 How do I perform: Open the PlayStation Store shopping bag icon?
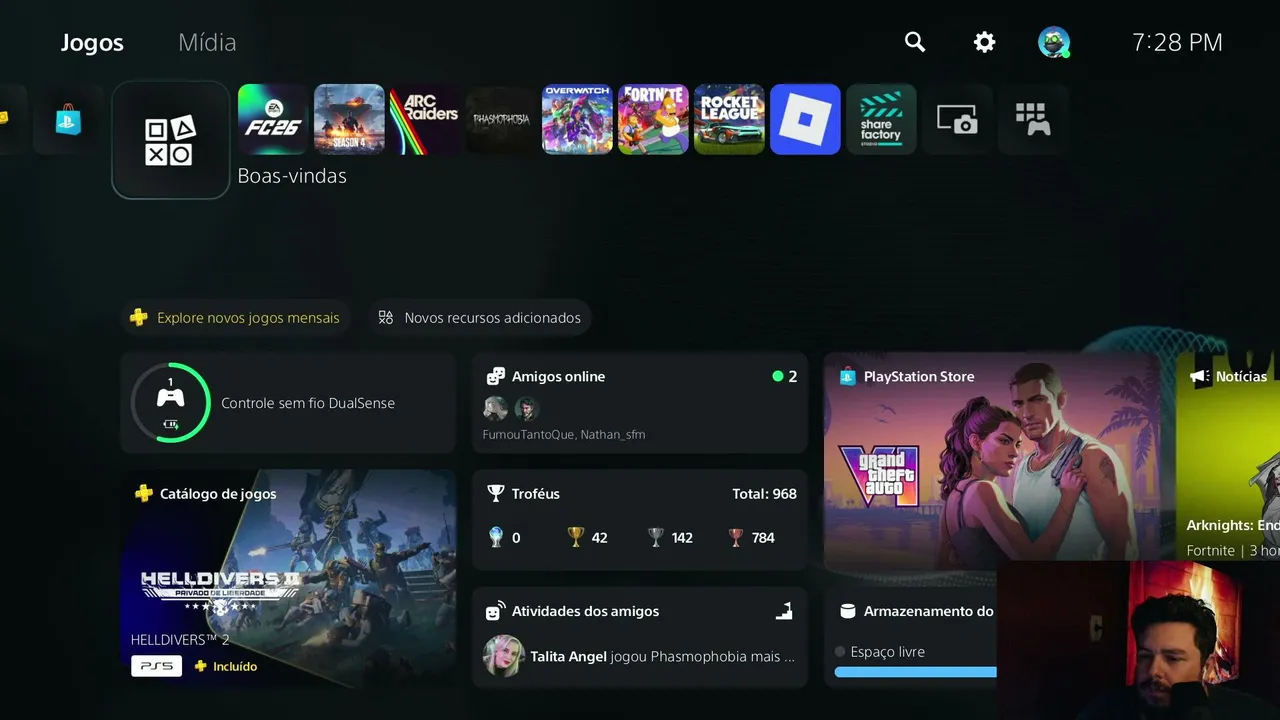click(68, 120)
